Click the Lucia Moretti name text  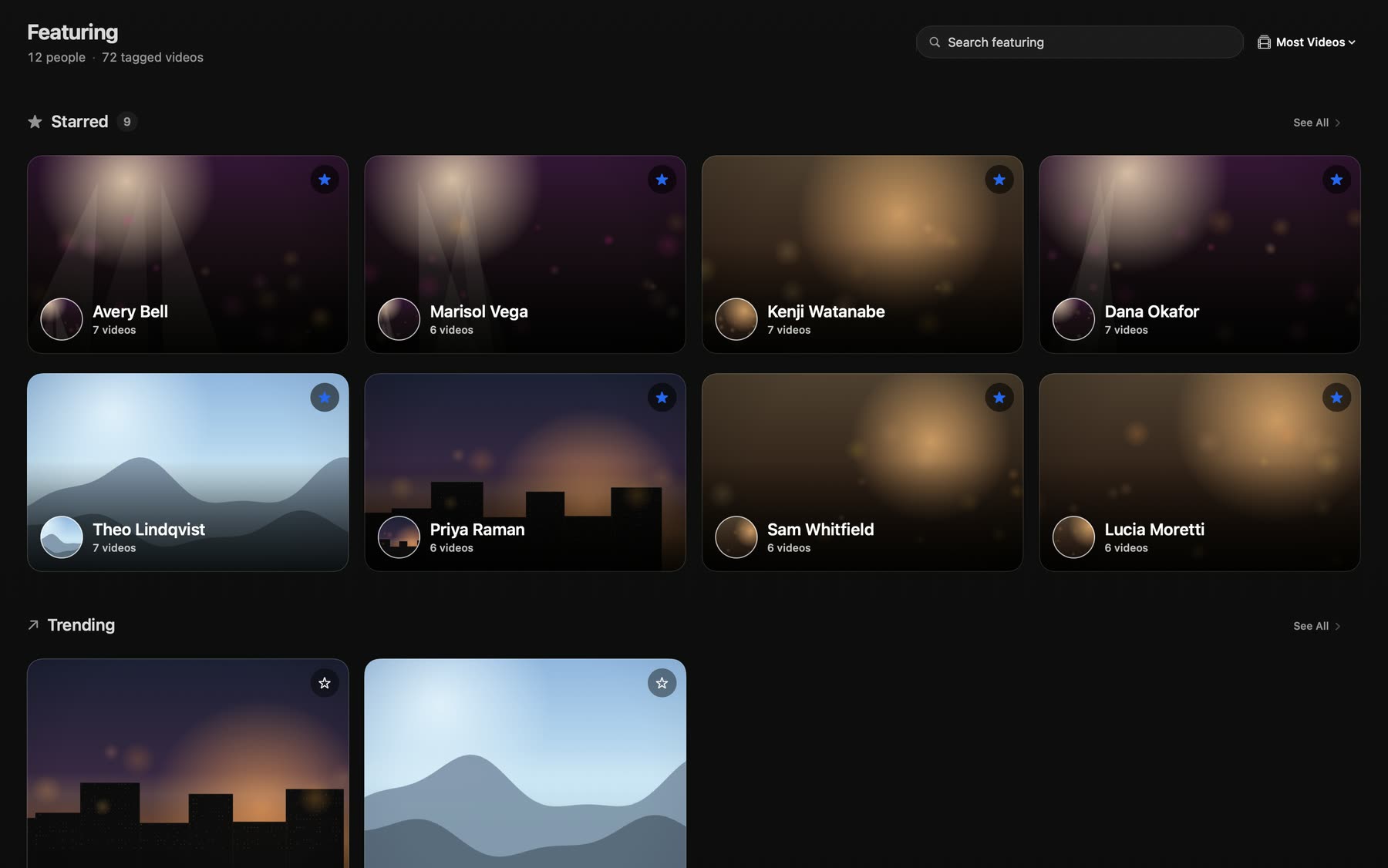point(1154,530)
